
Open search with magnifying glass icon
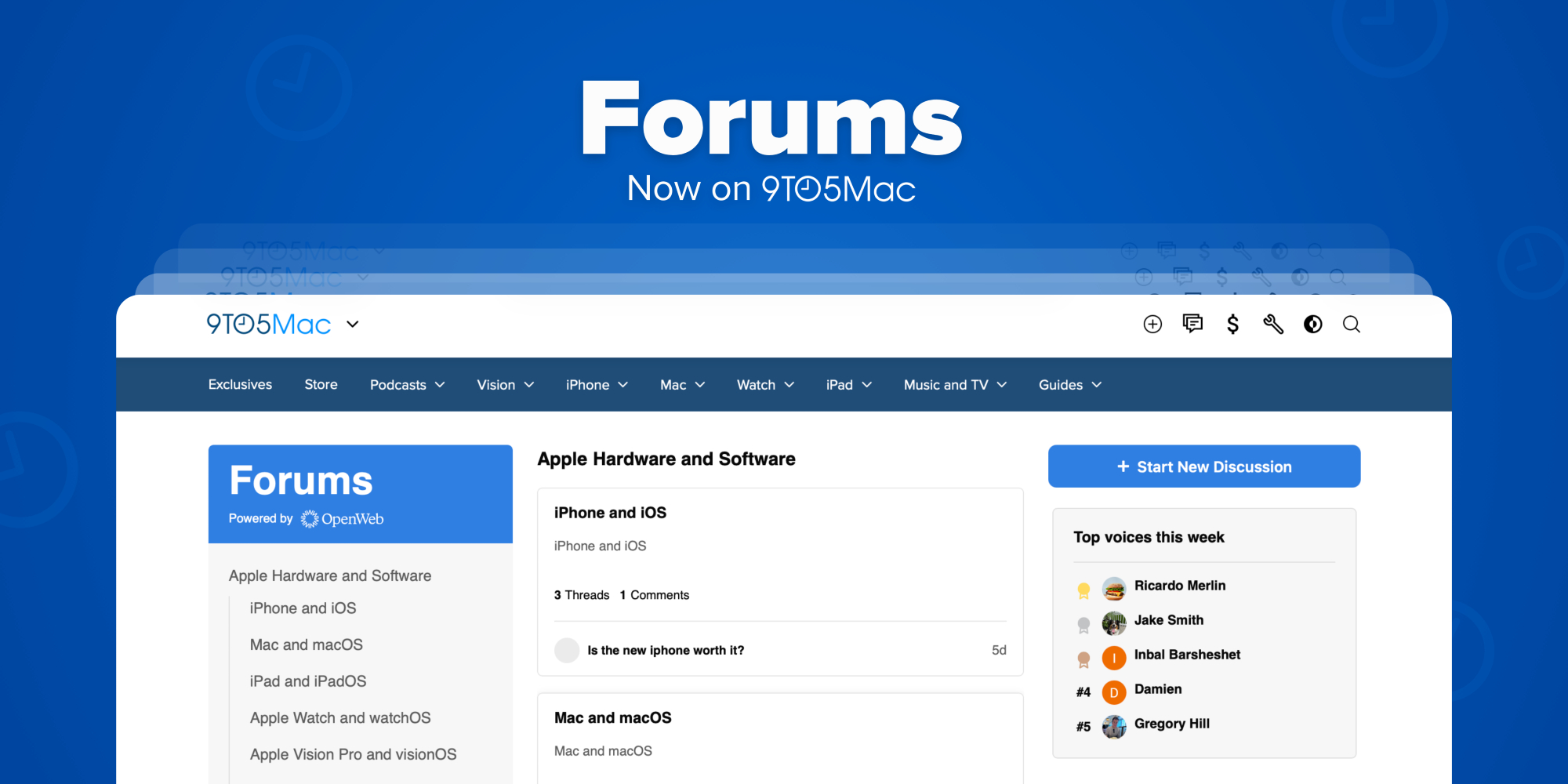(x=1352, y=325)
